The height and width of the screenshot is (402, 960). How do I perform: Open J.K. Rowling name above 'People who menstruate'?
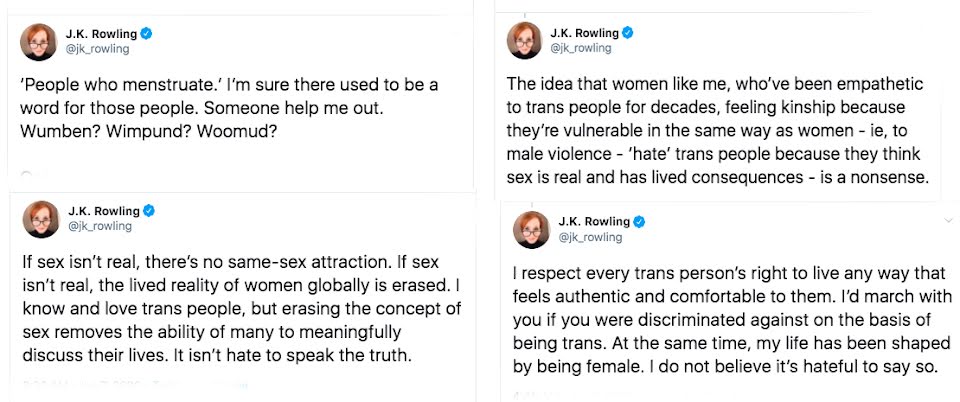coord(101,34)
